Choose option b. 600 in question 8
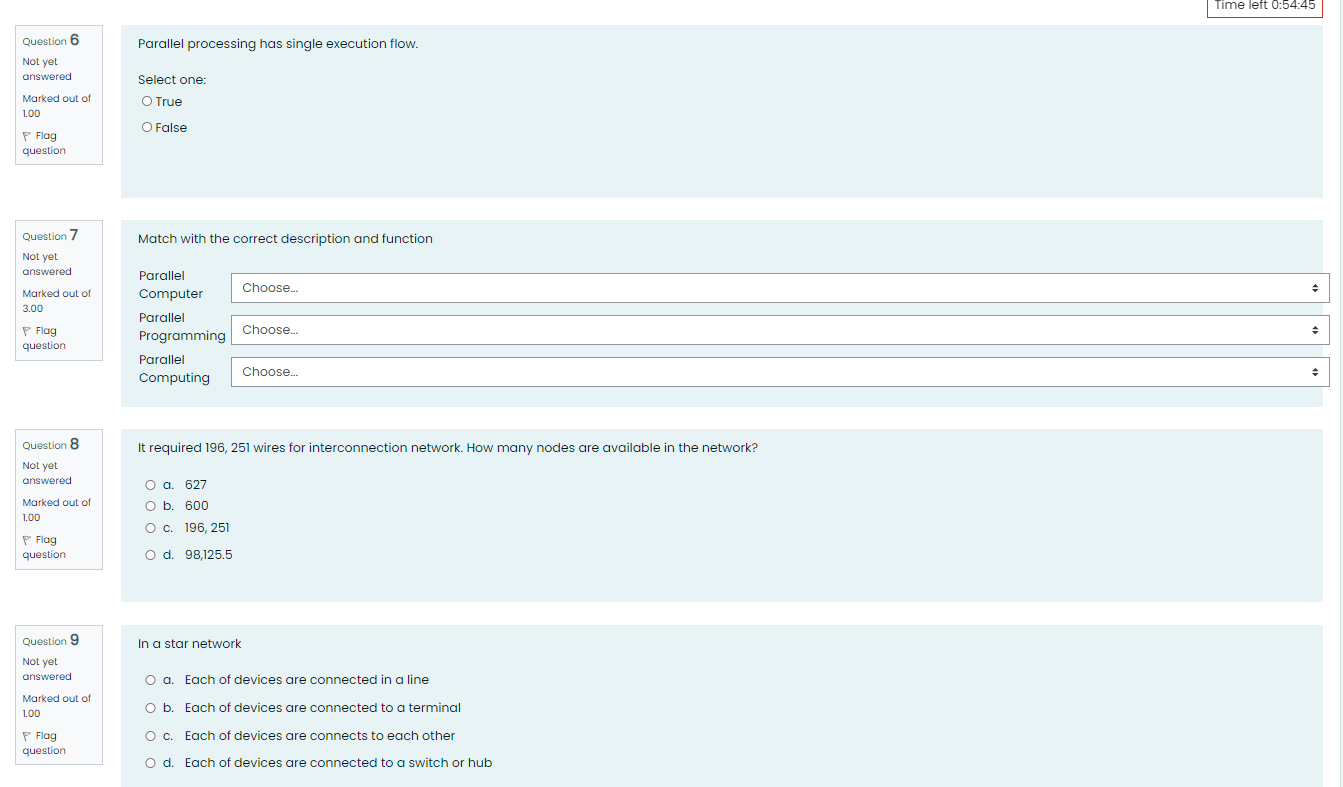Viewport: 1343px width, 787px height. 151,506
